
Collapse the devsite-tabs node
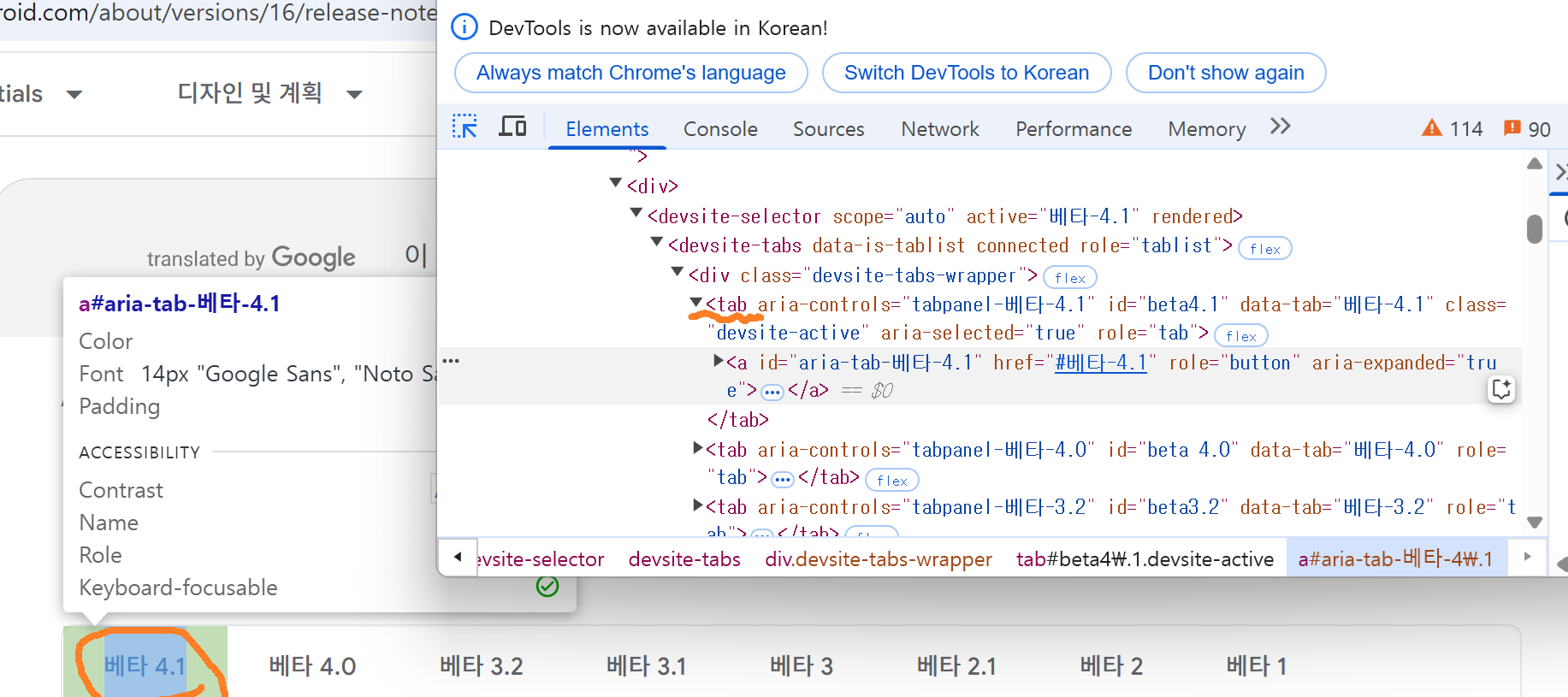657,243
